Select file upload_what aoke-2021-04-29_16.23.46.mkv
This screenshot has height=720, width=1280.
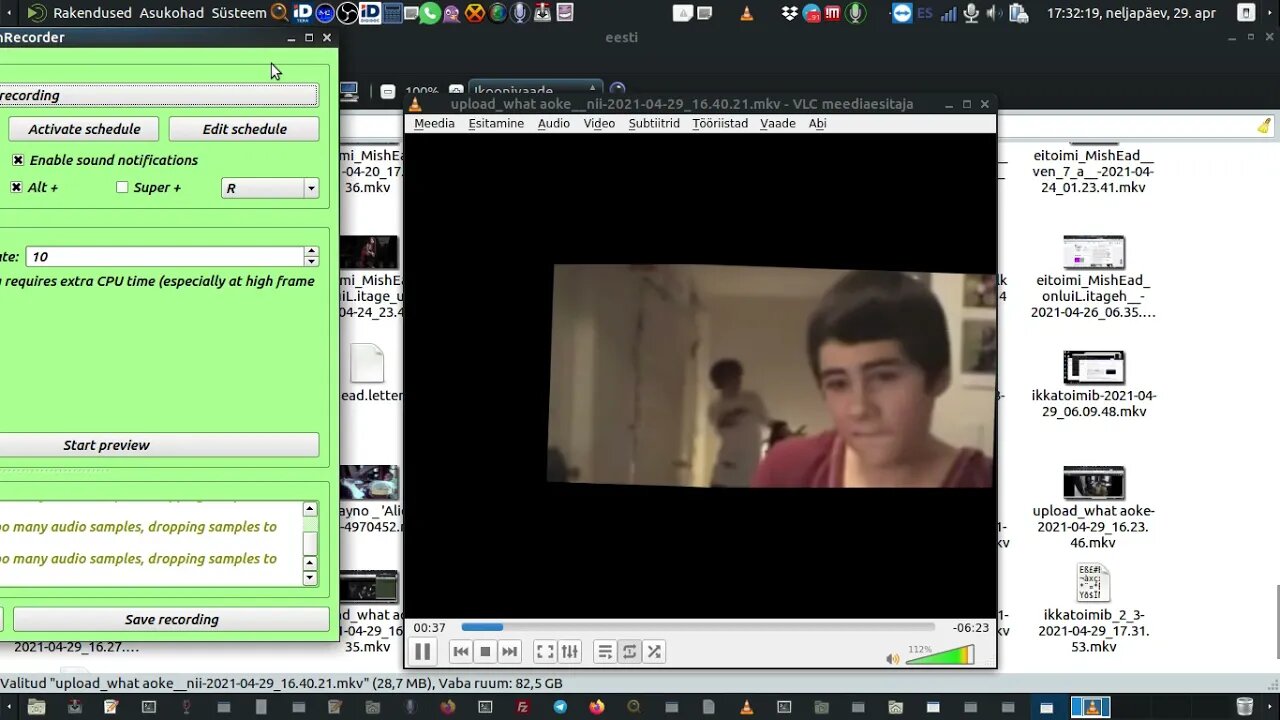coord(1093,508)
